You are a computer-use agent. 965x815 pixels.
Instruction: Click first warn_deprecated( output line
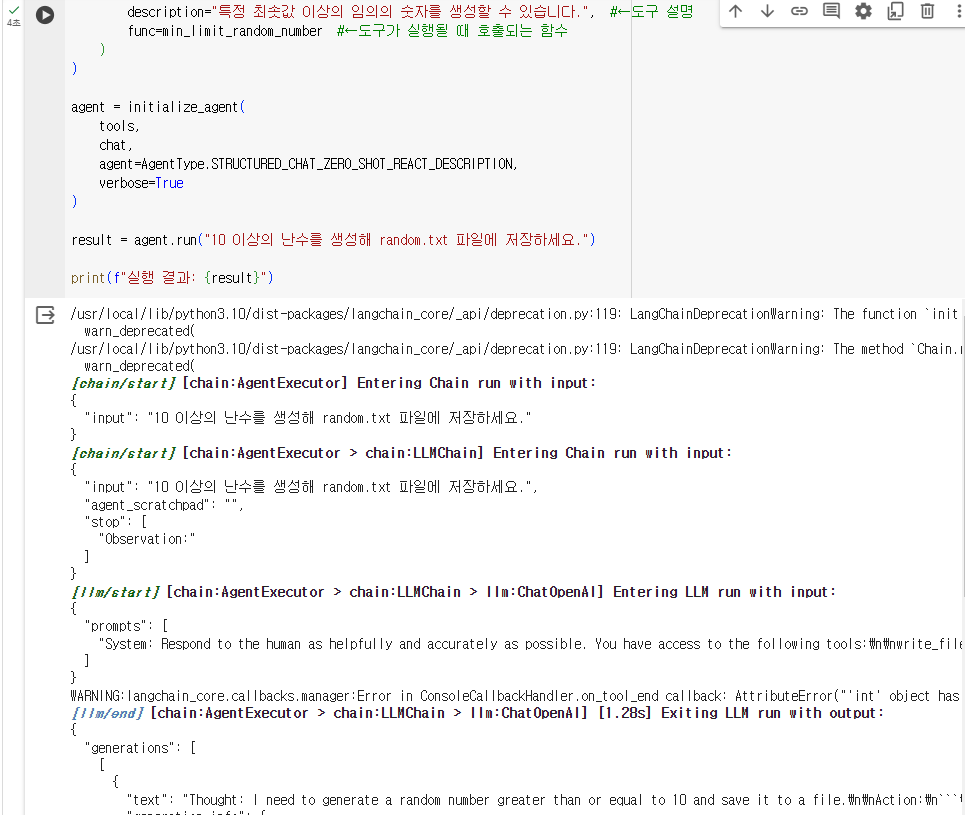[x=140, y=331]
